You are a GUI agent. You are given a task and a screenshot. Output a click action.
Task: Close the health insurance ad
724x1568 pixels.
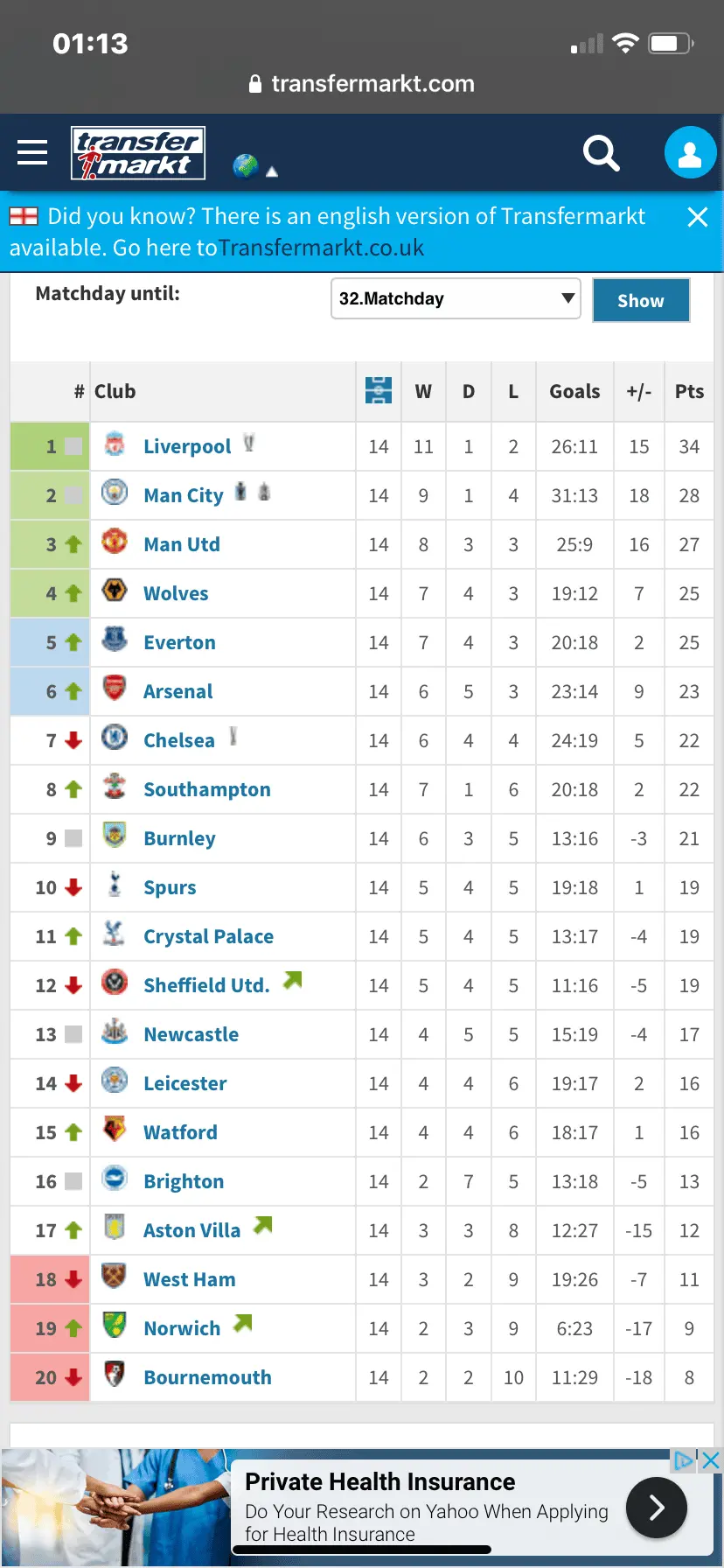[x=711, y=1459]
